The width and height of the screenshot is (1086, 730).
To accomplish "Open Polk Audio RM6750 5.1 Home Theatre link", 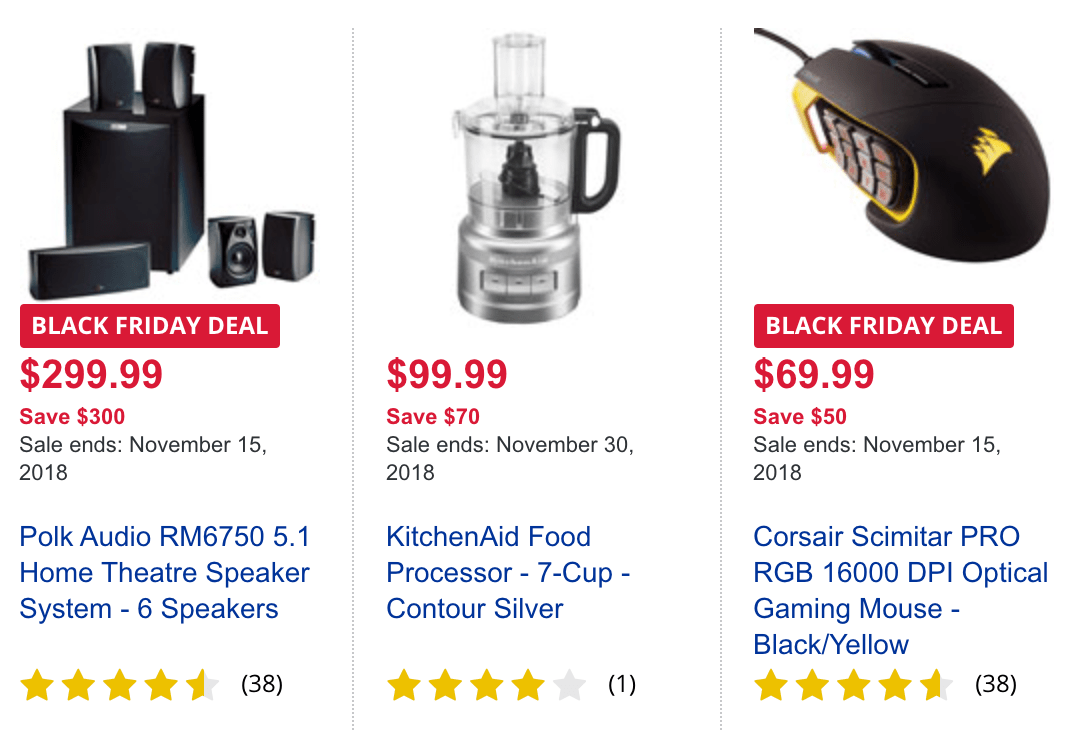I will 165,573.
